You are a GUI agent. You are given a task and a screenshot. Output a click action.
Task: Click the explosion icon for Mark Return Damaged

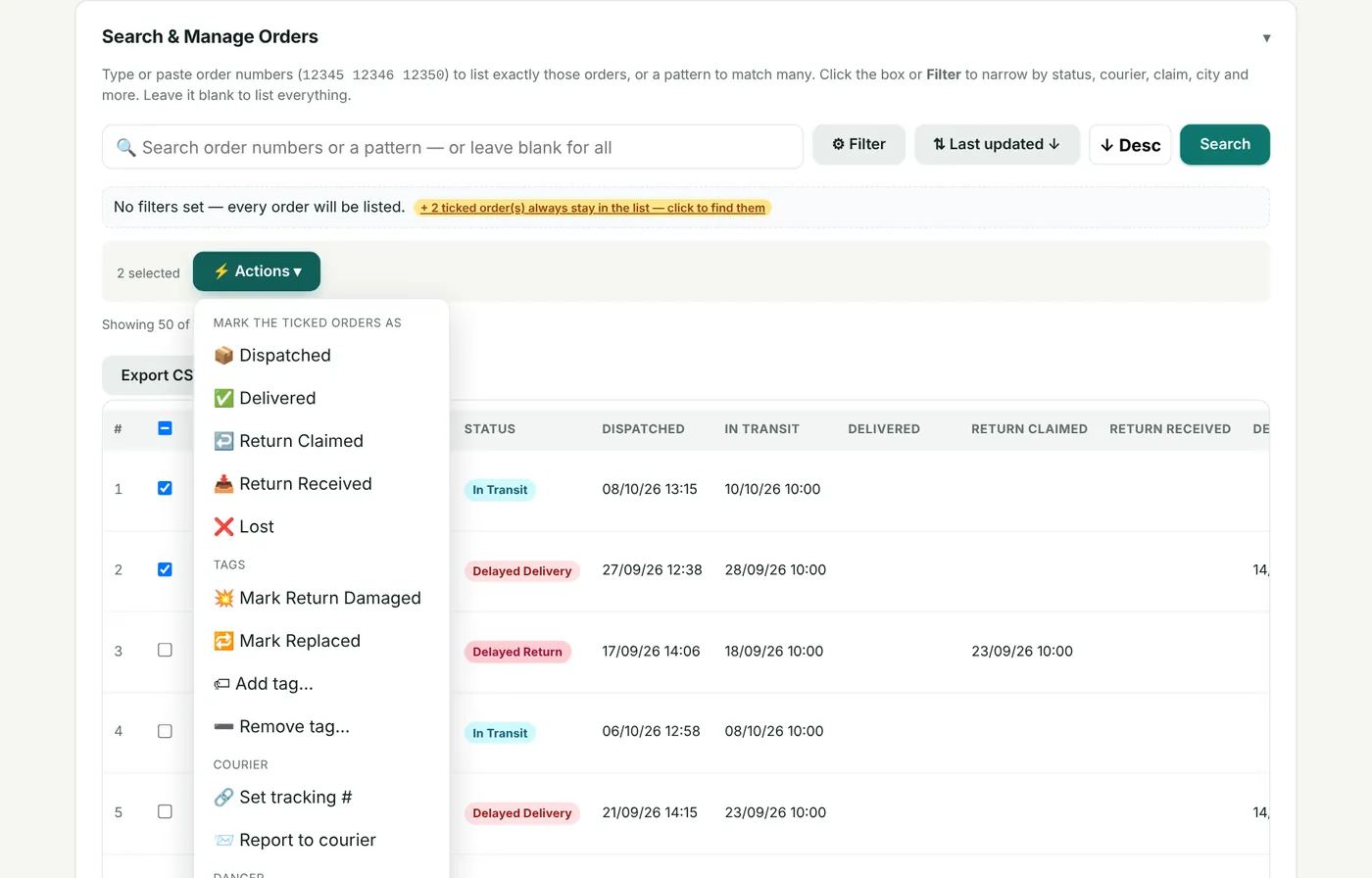223,598
